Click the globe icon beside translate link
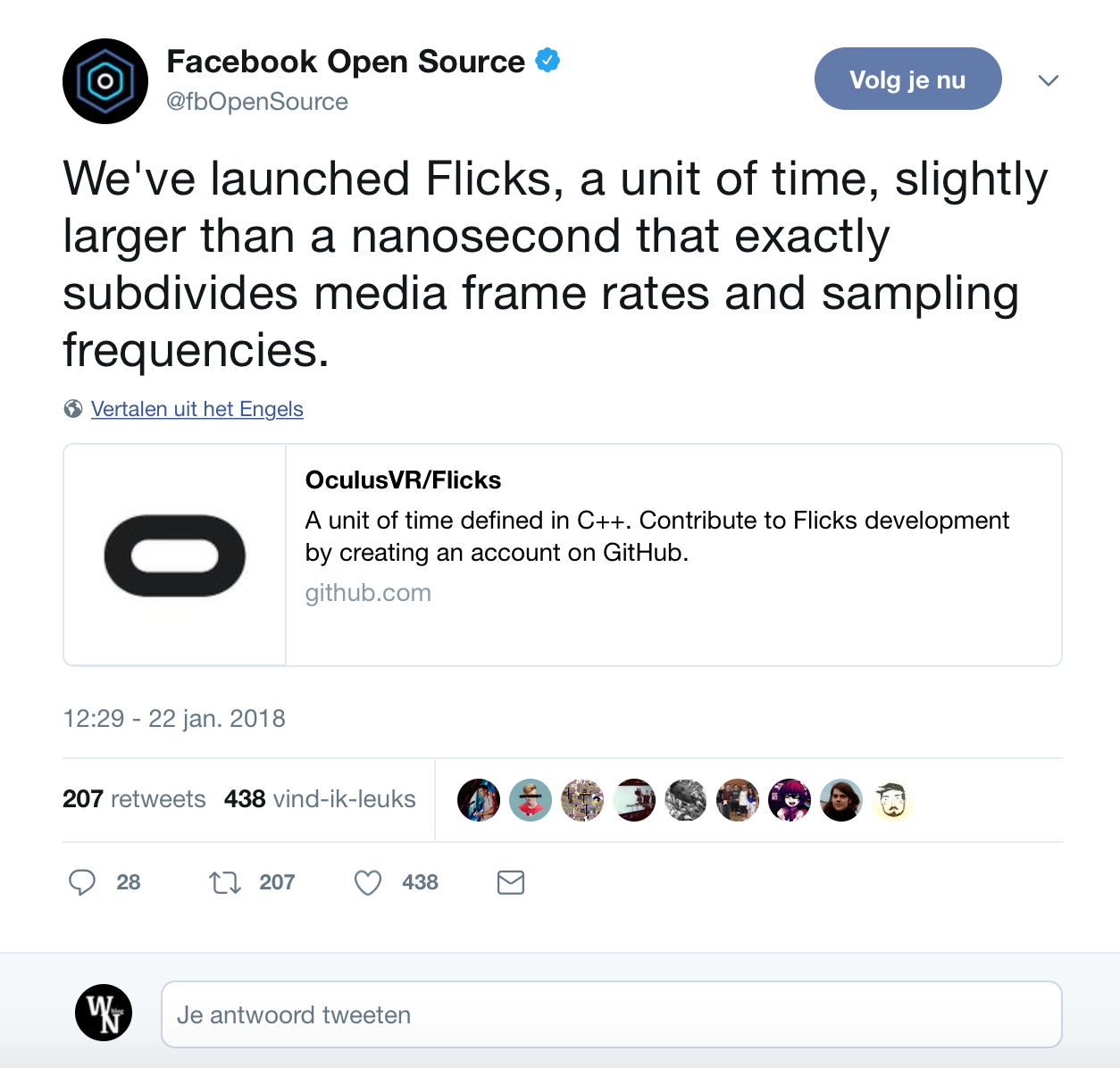 pyautogui.click(x=73, y=409)
